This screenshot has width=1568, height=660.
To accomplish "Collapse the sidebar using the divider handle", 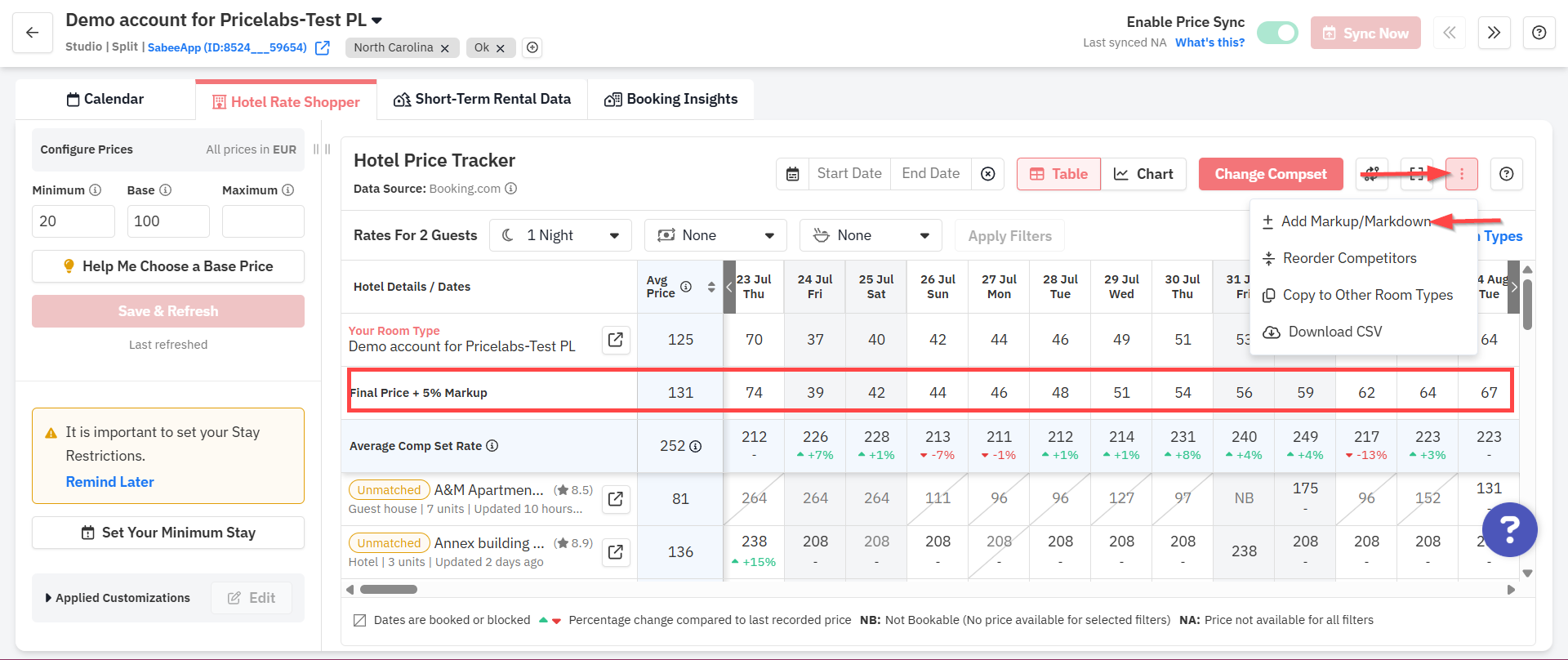I will (322, 149).
